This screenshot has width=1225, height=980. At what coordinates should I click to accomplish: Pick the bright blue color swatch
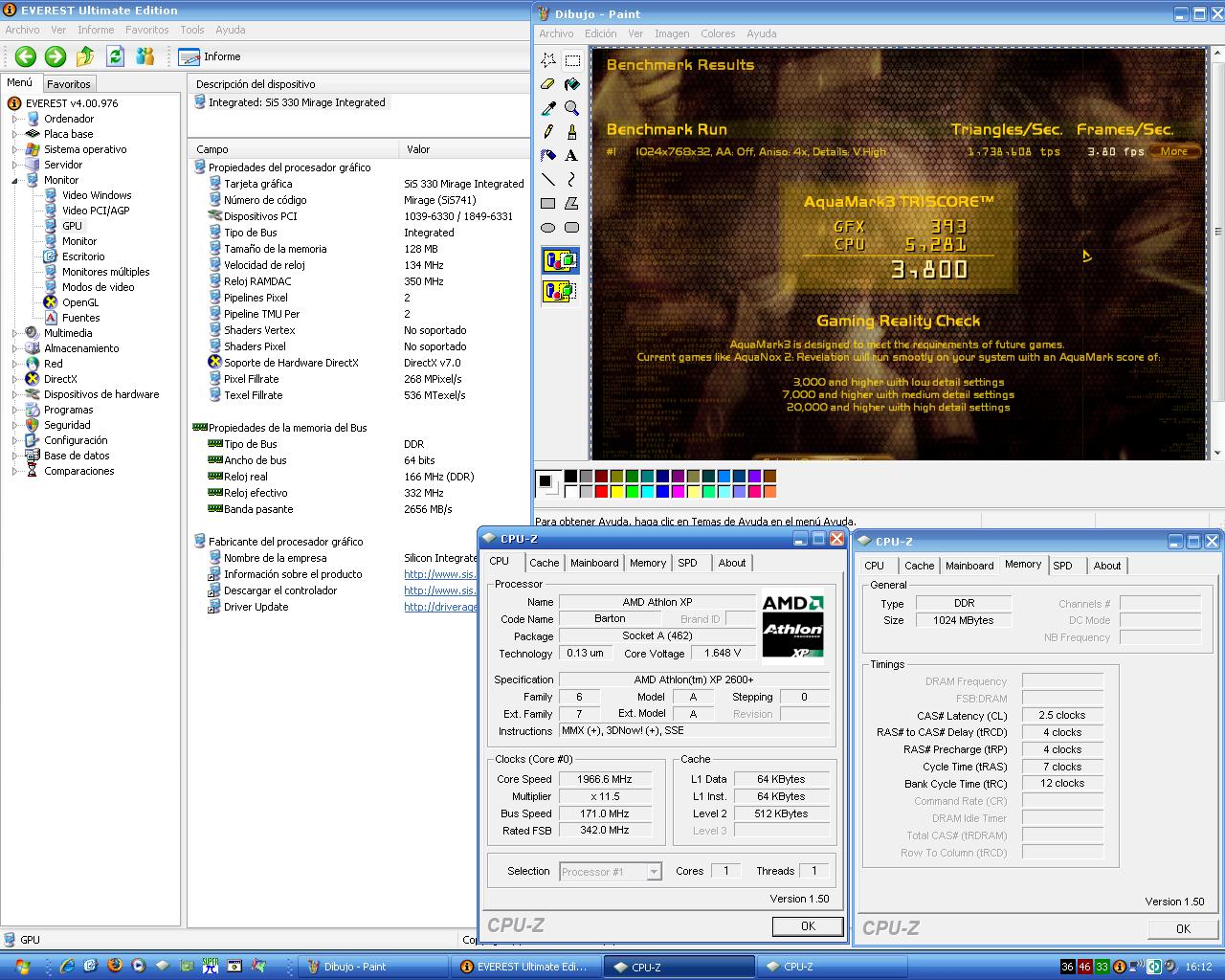pos(662,492)
